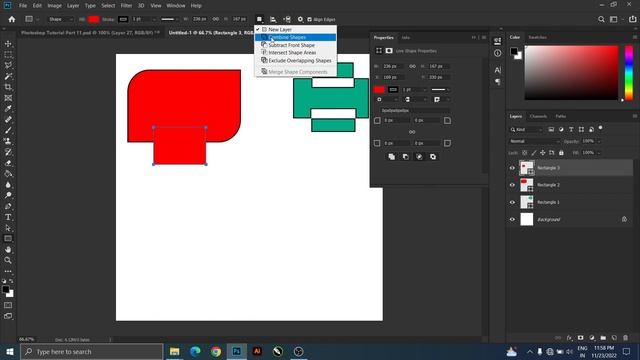Viewport: 640px width, 360px height.
Task: Toggle the Align Edges checkbox
Action: pos(309,19)
